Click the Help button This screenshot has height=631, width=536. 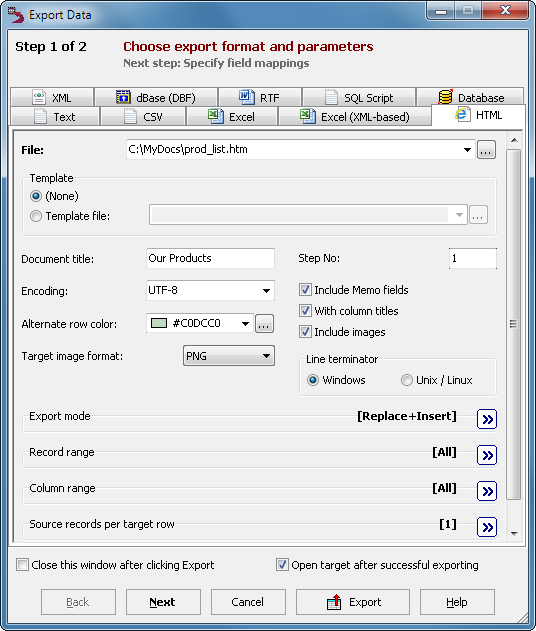(x=457, y=602)
